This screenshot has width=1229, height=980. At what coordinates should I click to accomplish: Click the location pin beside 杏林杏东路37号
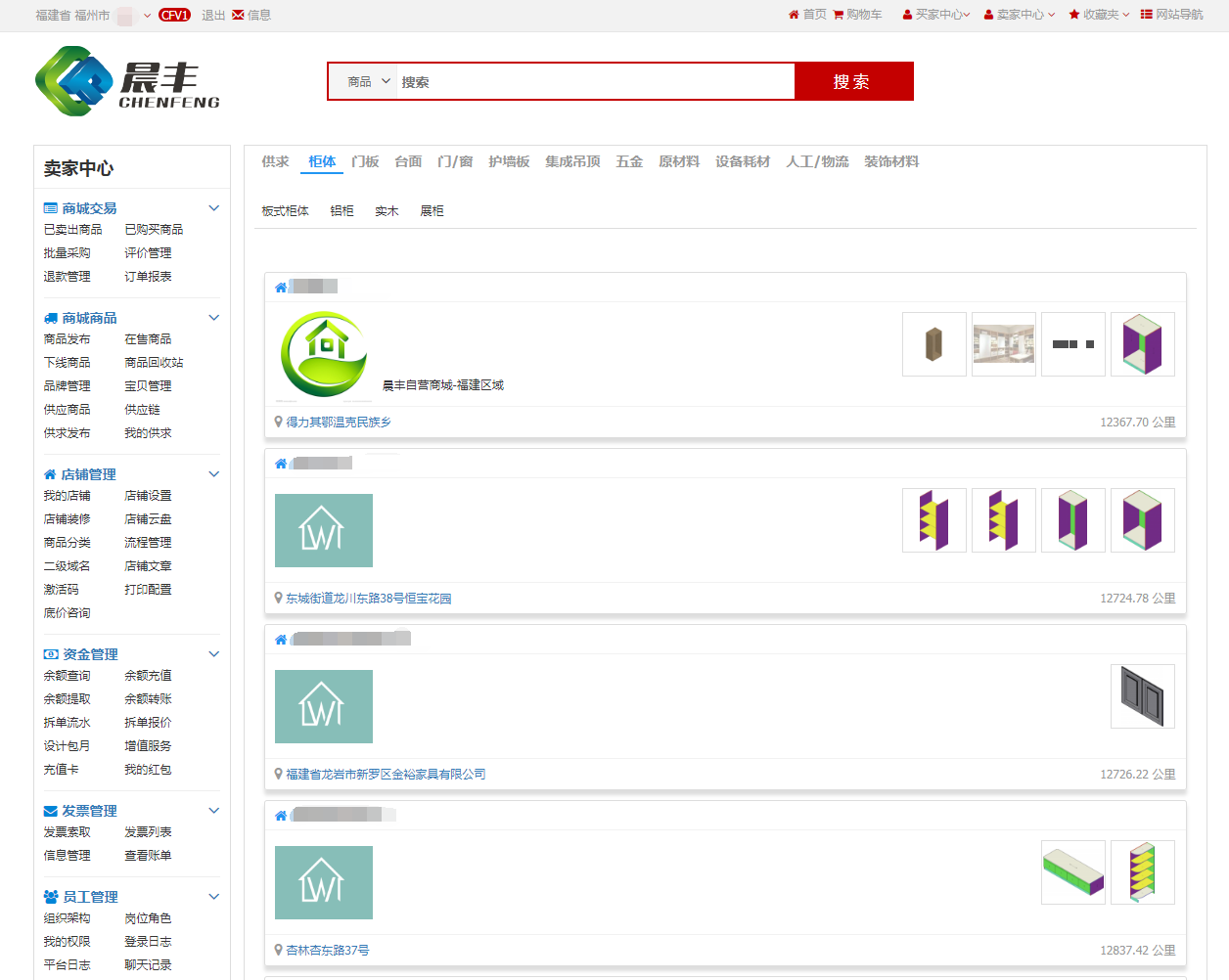279,950
